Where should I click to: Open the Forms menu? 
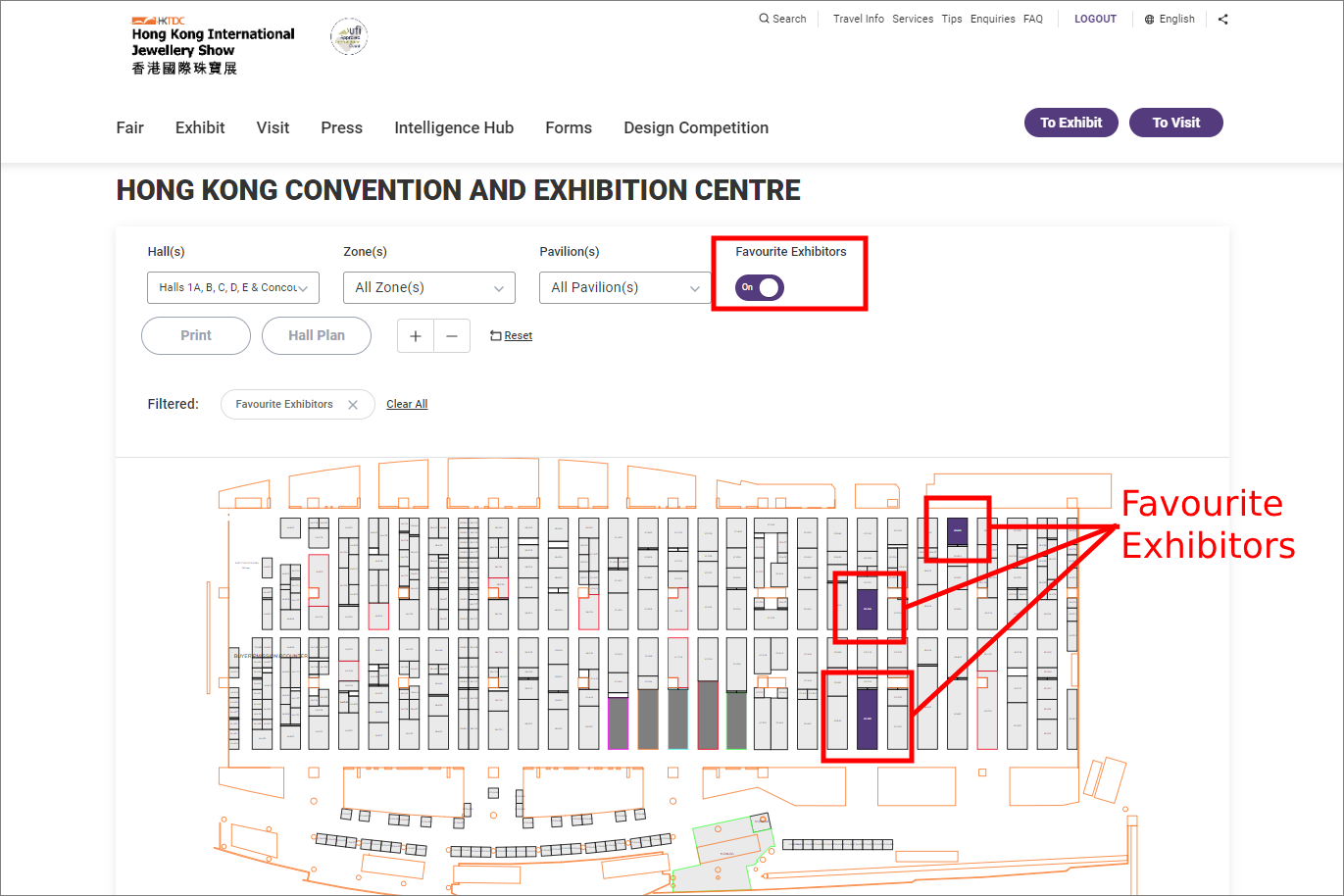click(569, 127)
